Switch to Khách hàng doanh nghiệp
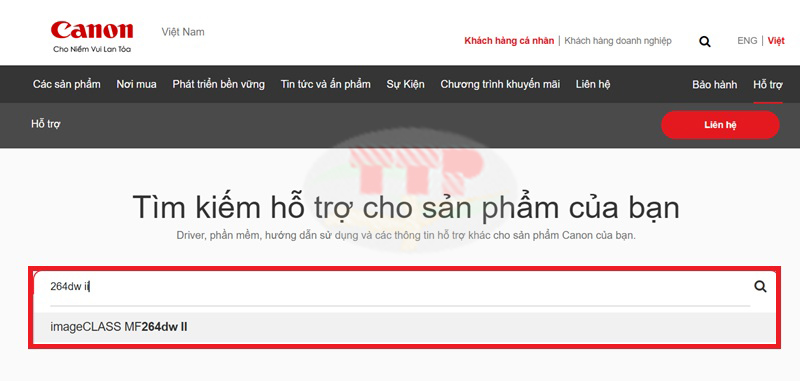This screenshot has height=381, width=800. [618, 41]
